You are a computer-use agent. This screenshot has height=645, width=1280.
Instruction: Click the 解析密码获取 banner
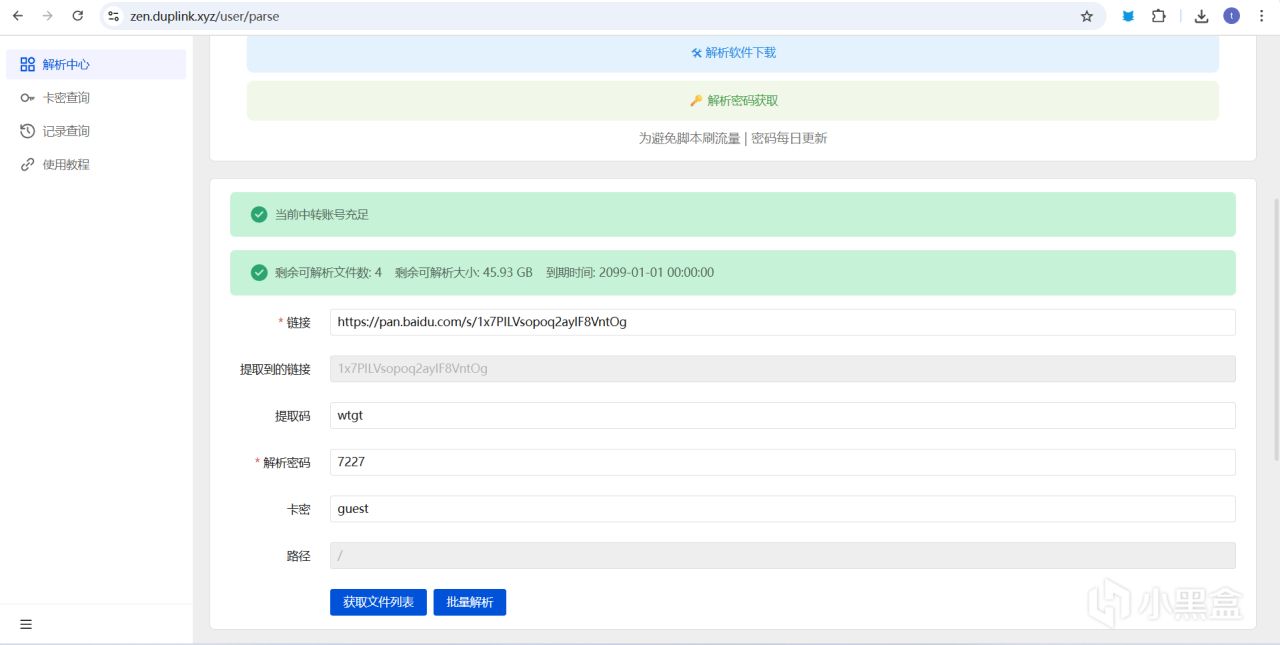click(x=733, y=100)
